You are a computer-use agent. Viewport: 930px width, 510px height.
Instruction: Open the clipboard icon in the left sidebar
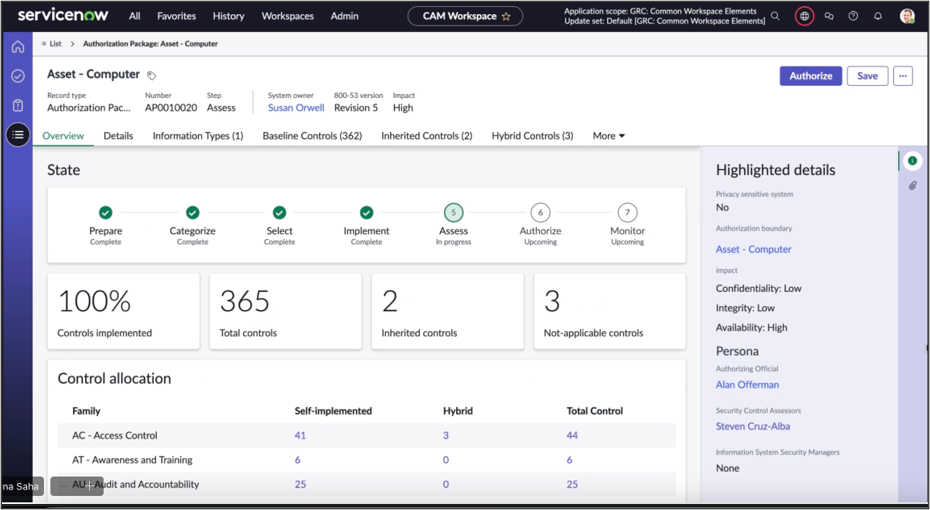pyautogui.click(x=18, y=105)
